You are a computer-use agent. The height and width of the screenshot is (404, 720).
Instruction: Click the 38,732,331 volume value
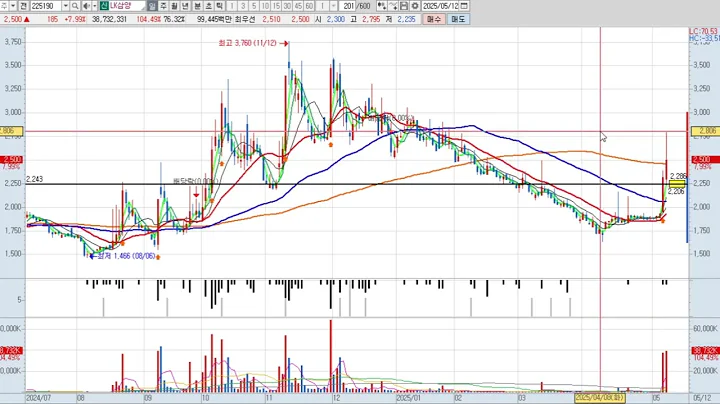pos(109,19)
